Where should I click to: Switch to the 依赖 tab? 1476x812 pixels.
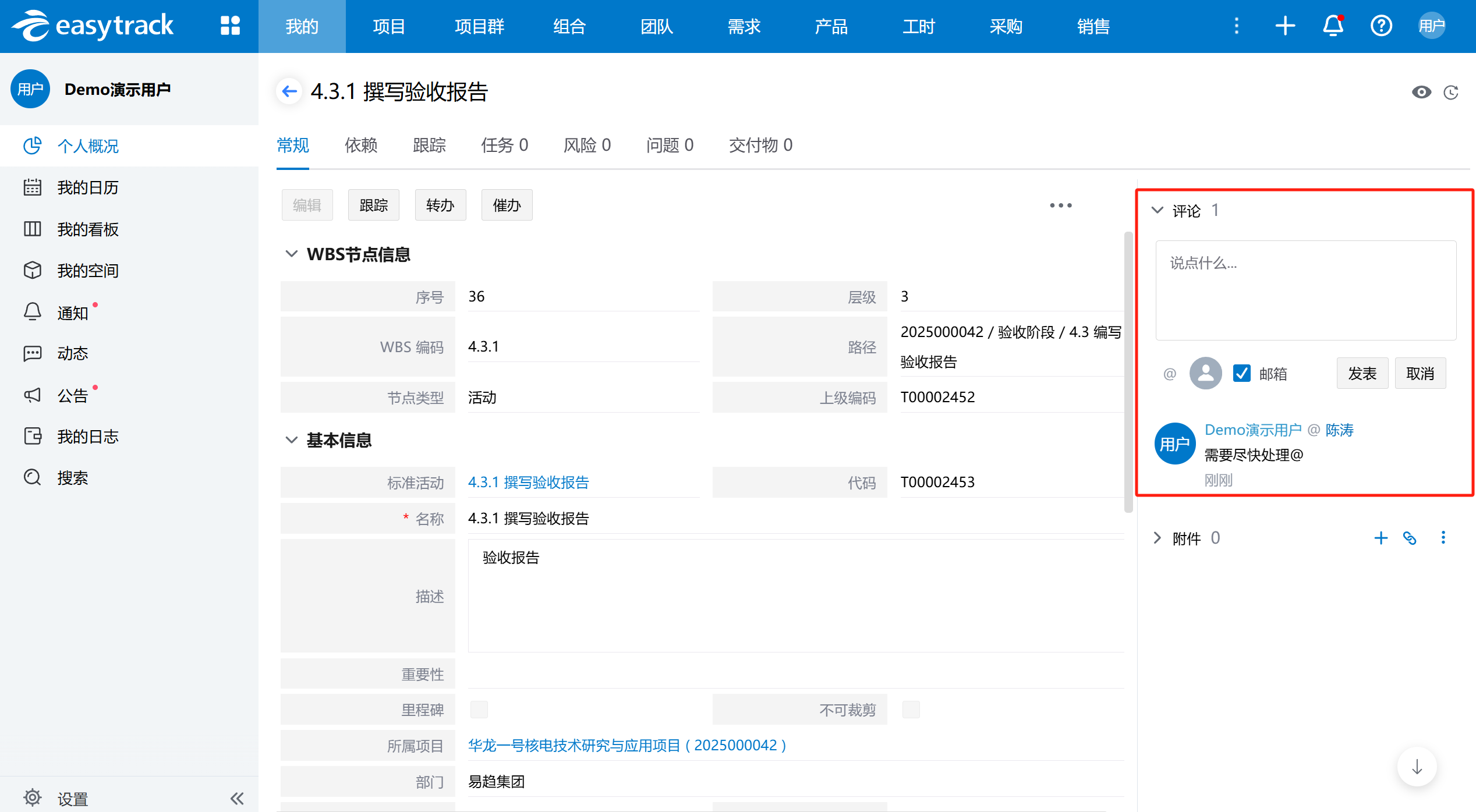[x=361, y=145]
